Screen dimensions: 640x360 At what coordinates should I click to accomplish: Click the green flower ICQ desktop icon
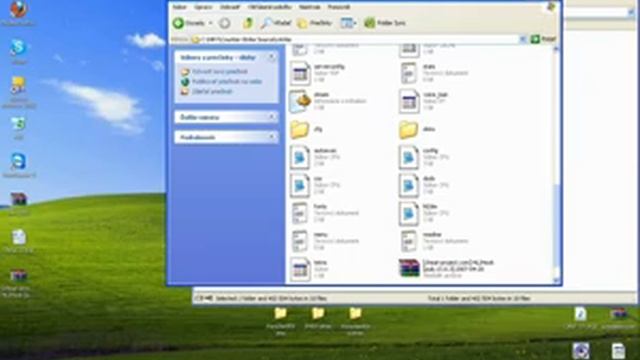point(18,124)
